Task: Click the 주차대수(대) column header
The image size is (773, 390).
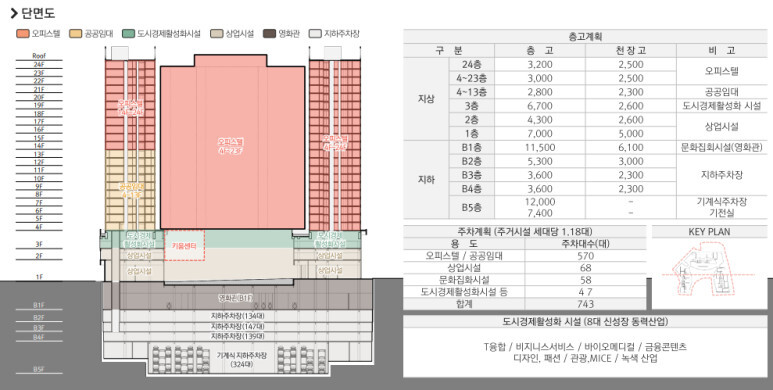Action: point(585,244)
